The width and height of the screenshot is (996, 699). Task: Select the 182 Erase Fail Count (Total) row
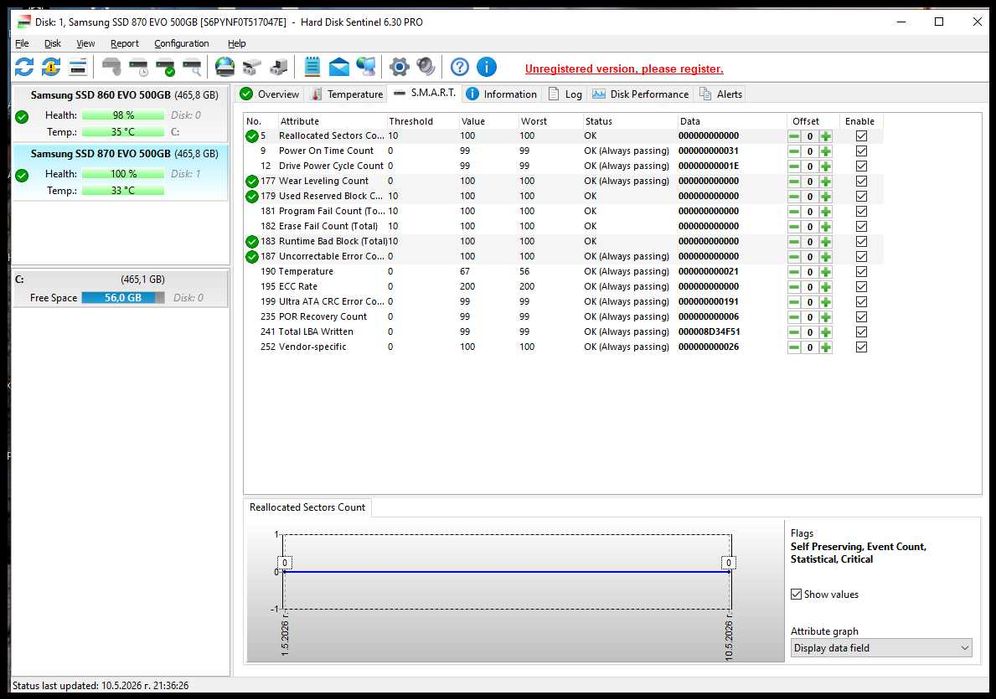pyautogui.click(x=563, y=226)
